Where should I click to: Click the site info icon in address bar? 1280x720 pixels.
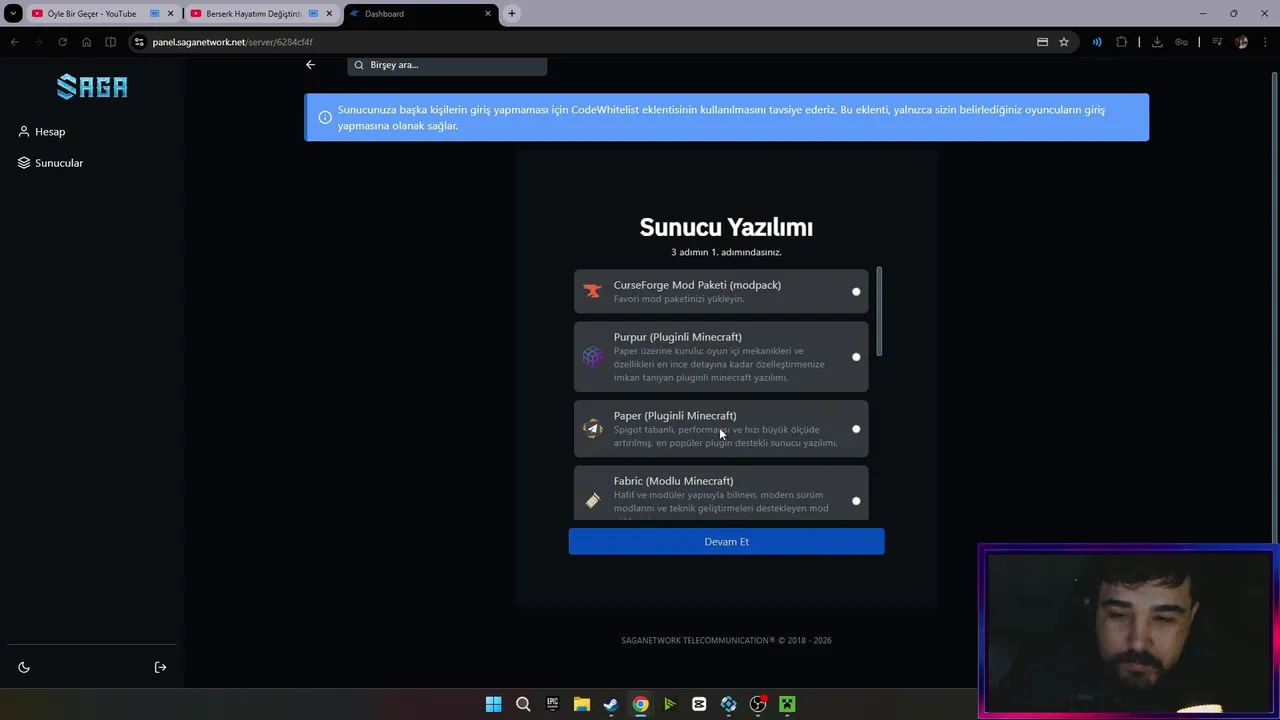(x=139, y=42)
